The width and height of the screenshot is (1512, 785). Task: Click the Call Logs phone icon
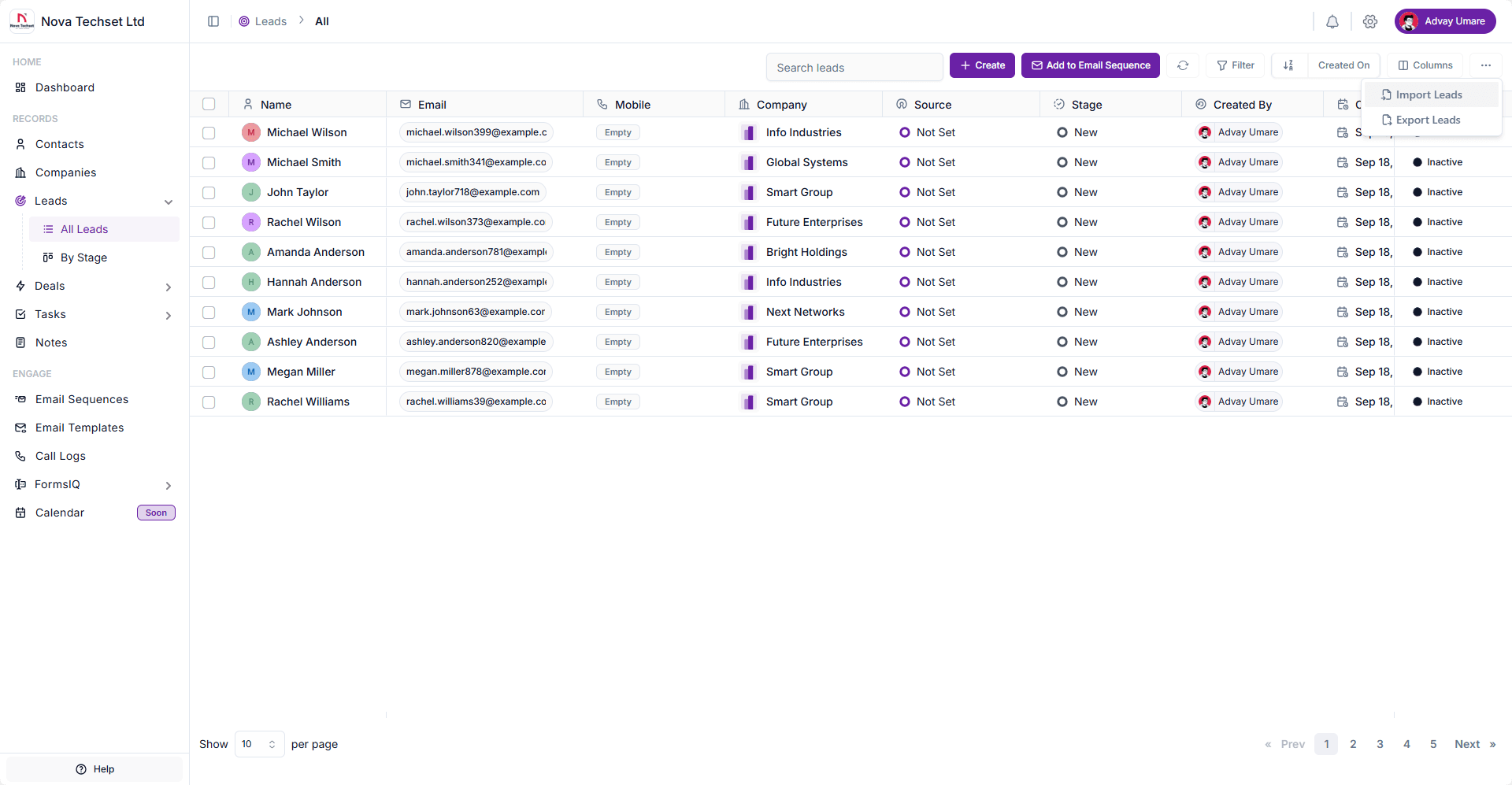21,456
